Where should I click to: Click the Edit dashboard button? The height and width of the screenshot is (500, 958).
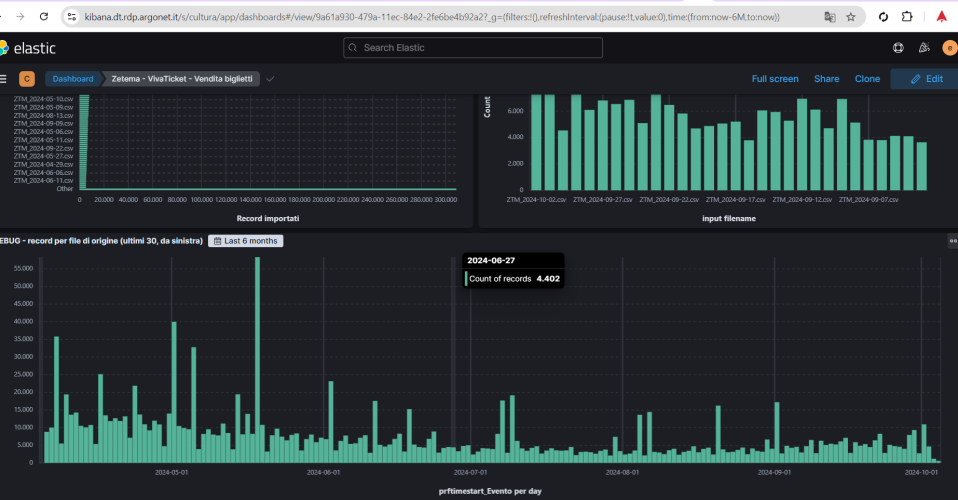(x=926, y=79)
